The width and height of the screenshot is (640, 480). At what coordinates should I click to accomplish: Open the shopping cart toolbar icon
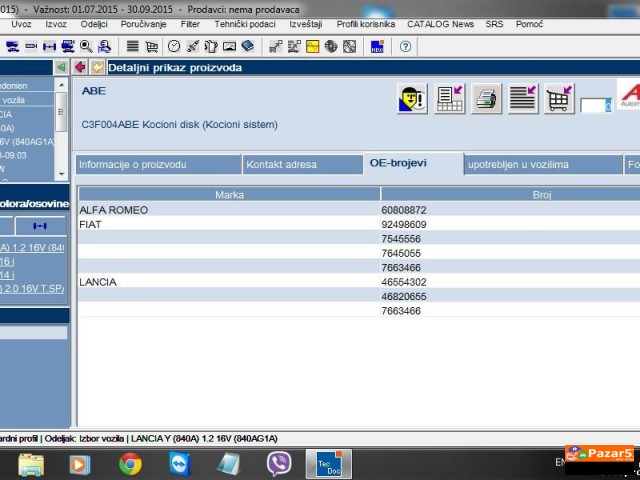pos(151,47)
